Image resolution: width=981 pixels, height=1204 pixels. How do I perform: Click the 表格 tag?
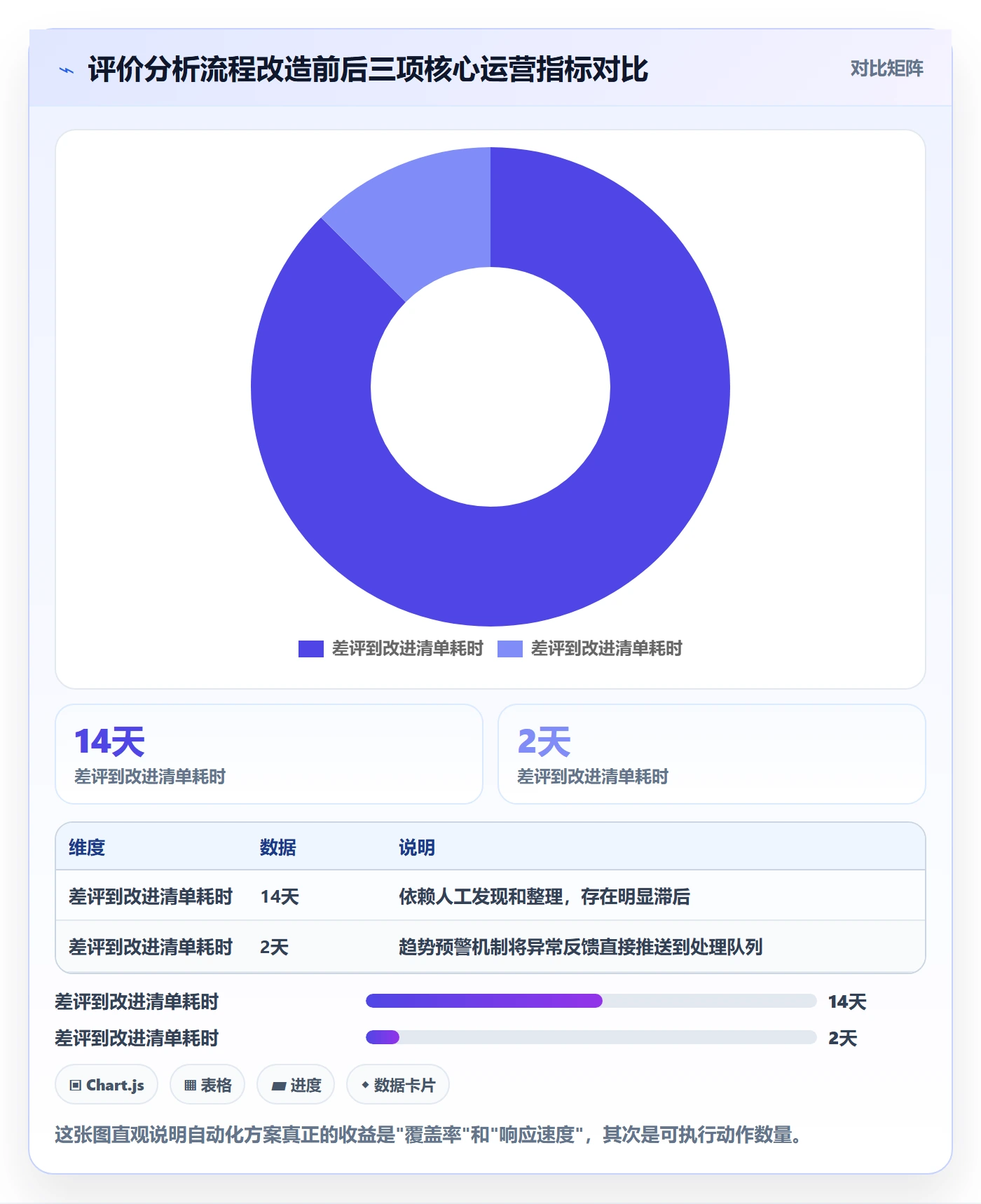(207, 1085)
